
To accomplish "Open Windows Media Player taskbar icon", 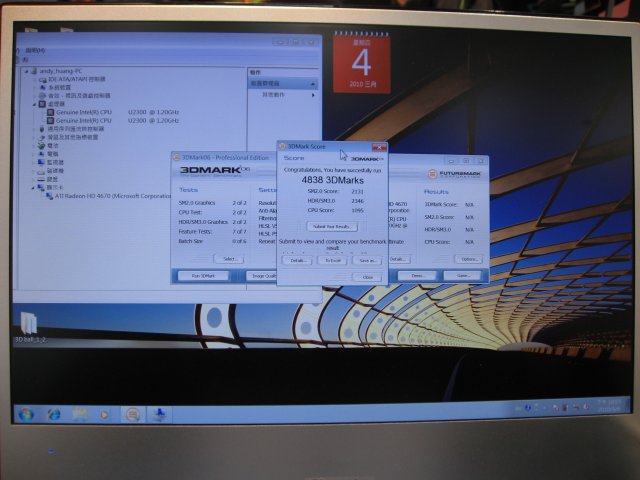I will pyautogui.click(x=104, y=415).
